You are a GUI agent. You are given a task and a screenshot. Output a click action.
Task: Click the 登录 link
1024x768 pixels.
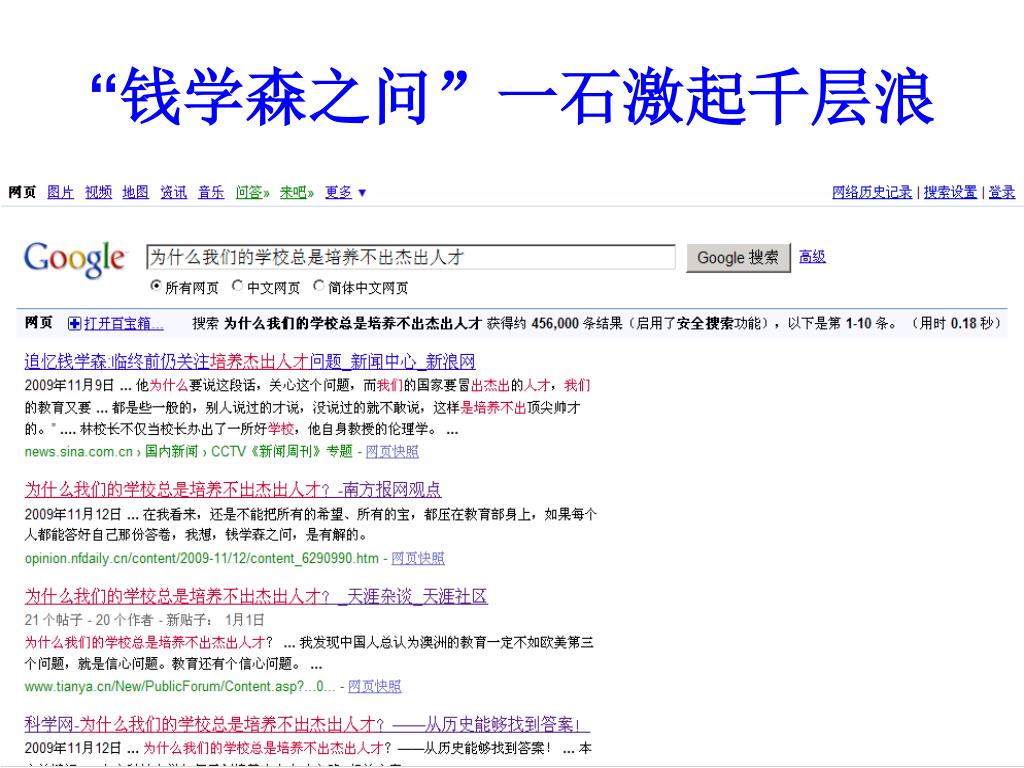tap(1001, 192)
